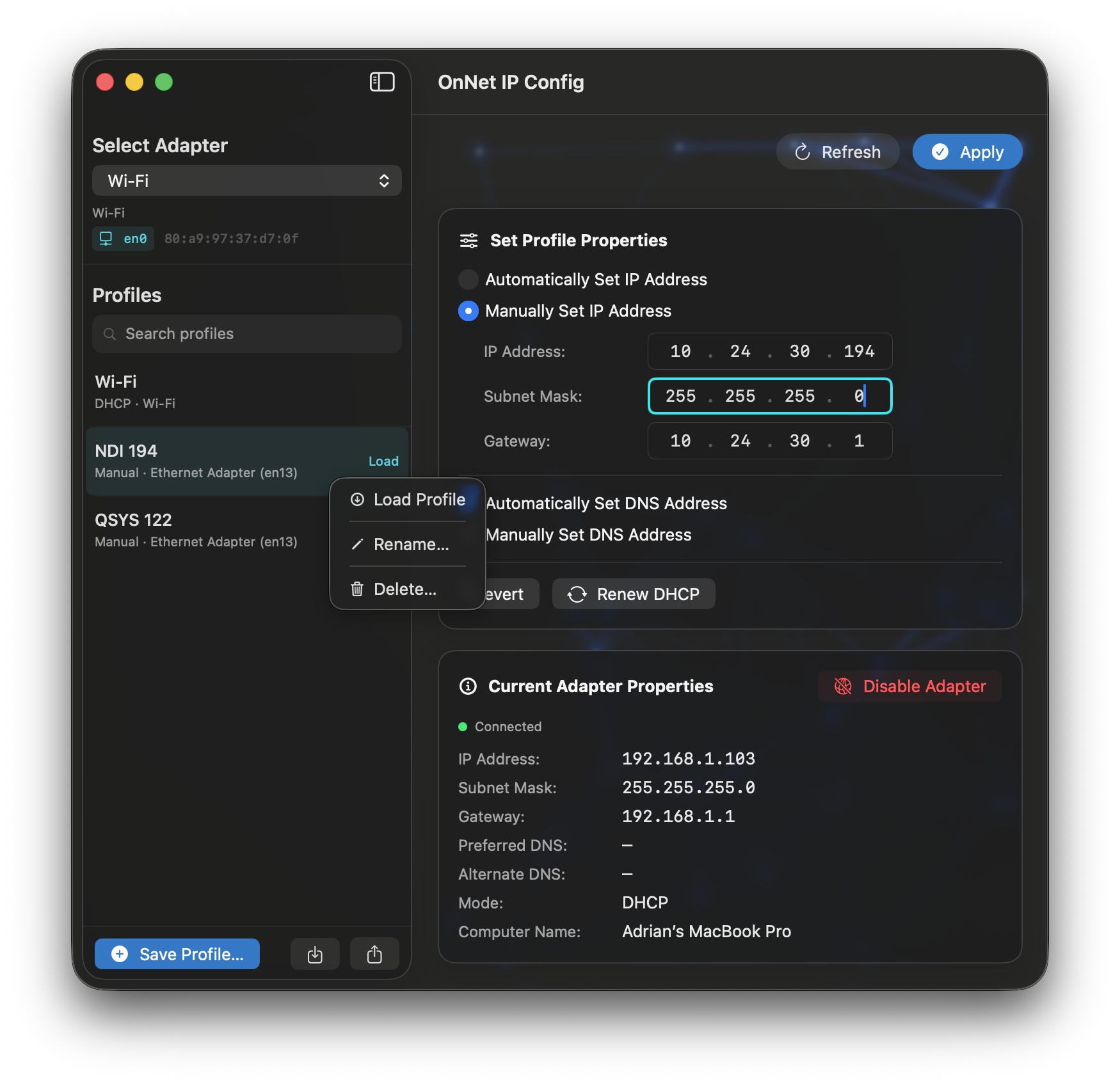Image resolution: width=1120 pixels, height=1085 pixels.
Task: Toggle the sidebar panel icon
Action: 382,82
